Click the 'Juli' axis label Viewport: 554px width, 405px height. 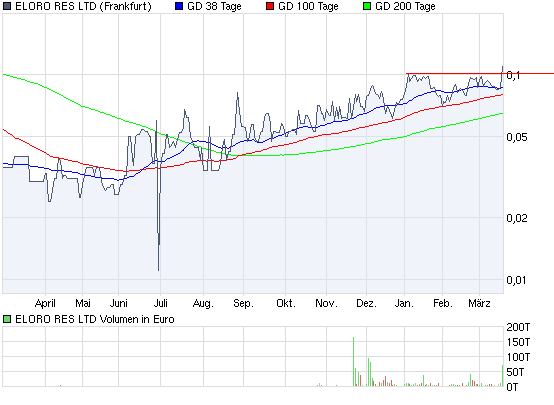[x=160, y=303]
